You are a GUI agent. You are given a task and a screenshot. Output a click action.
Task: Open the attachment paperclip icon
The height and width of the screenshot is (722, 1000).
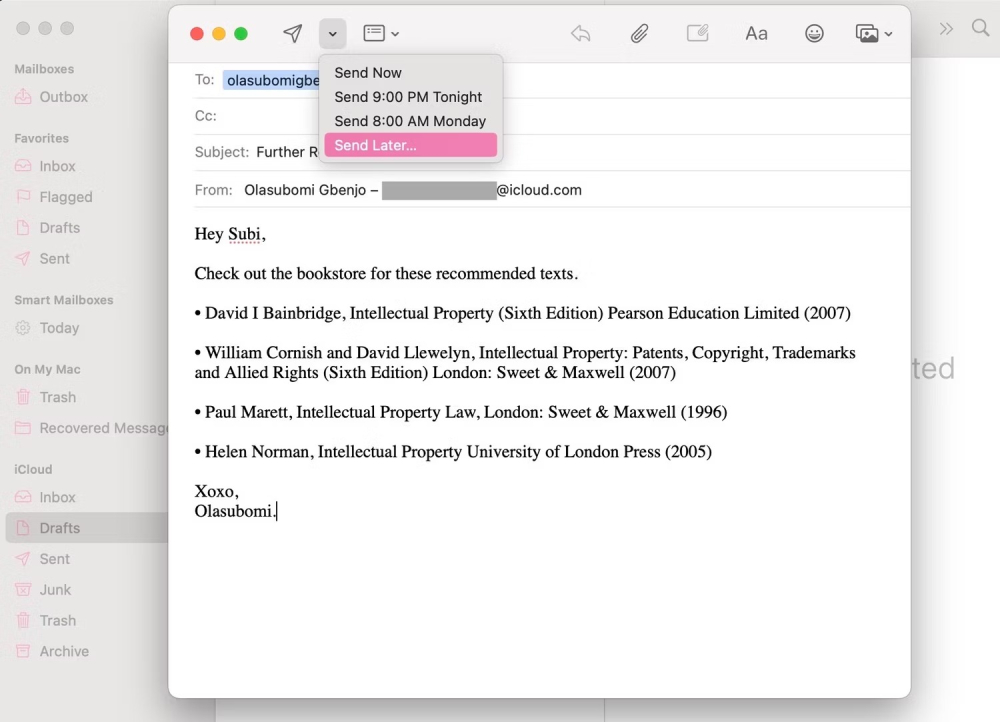[x=639, y=33]
